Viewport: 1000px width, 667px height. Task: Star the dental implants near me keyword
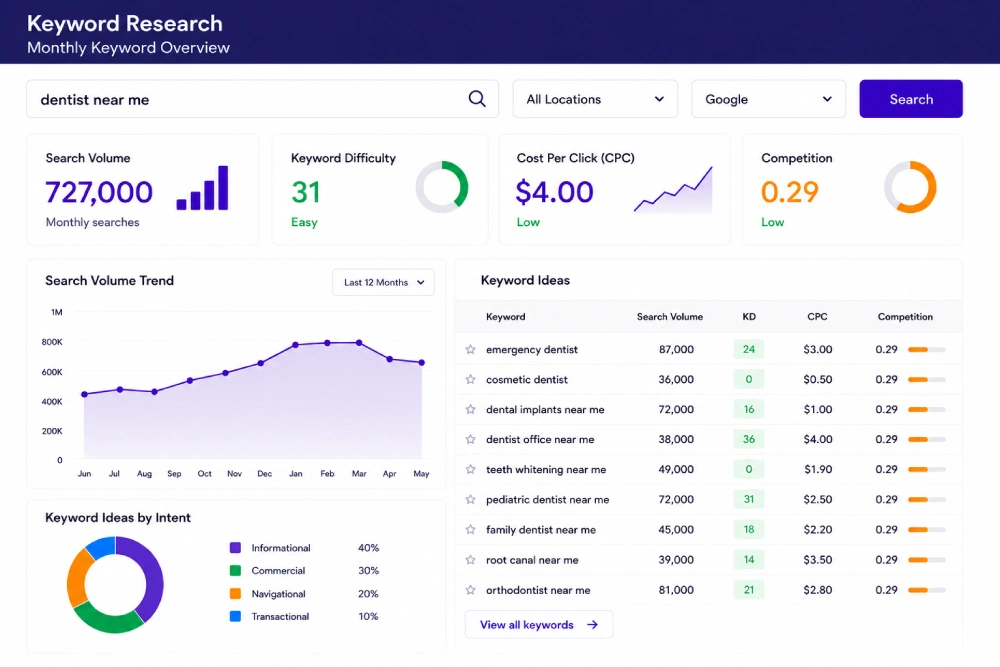click(x=471, y=409)
